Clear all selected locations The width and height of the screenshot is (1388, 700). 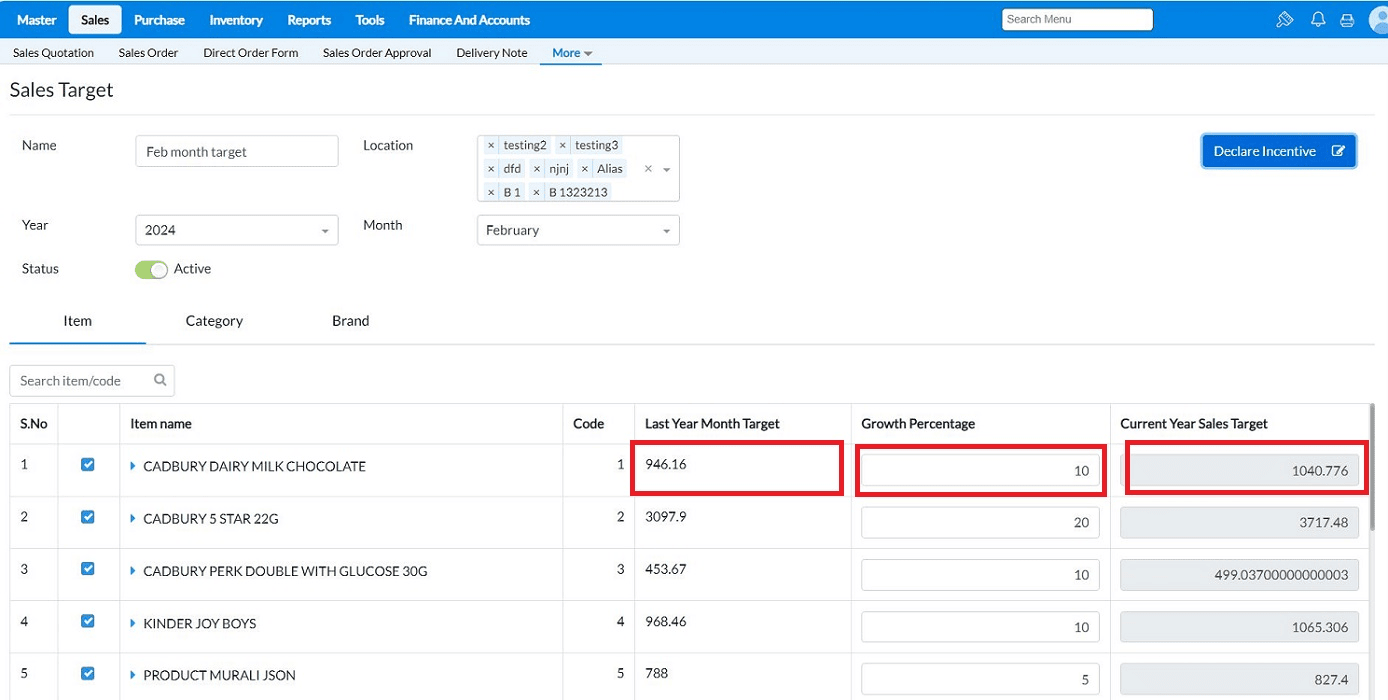coord(648,169)
